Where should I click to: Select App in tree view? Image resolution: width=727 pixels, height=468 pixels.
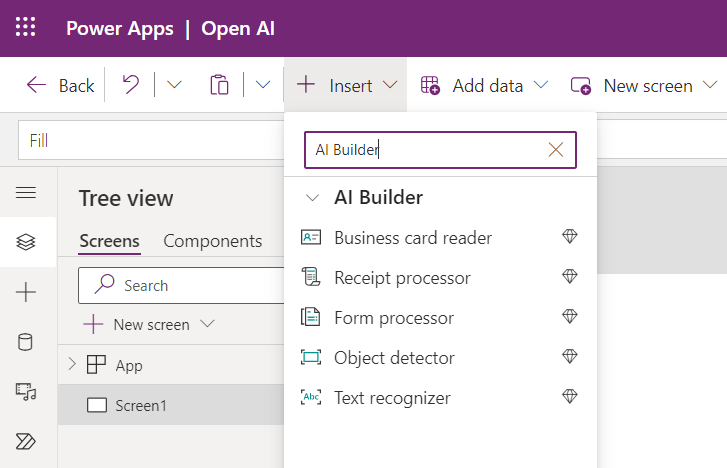tap(129, 365)
